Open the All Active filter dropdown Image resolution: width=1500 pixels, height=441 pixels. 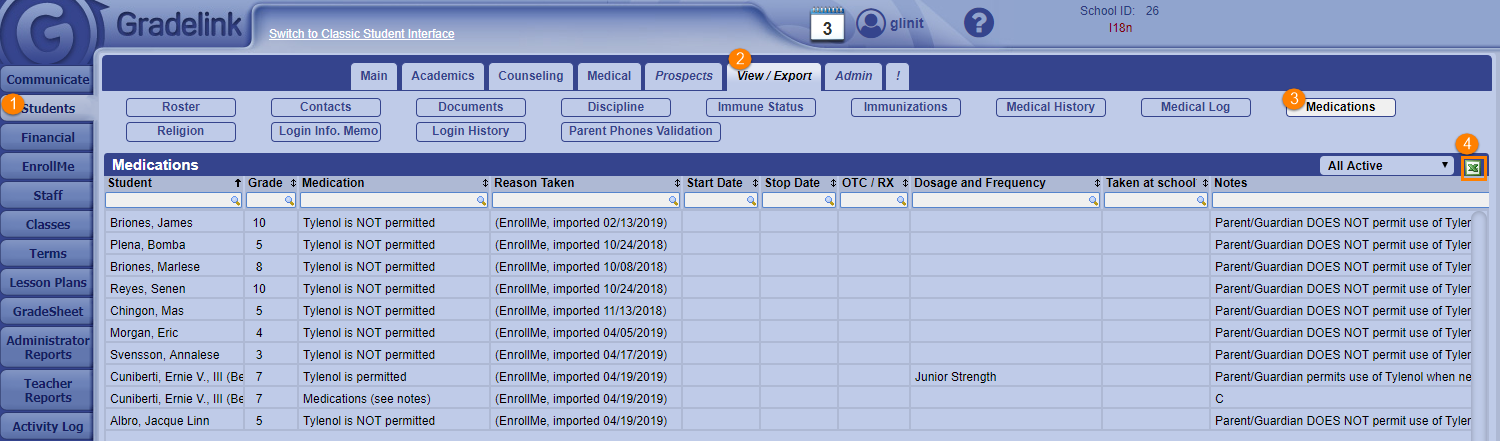tap(1387, 166)
